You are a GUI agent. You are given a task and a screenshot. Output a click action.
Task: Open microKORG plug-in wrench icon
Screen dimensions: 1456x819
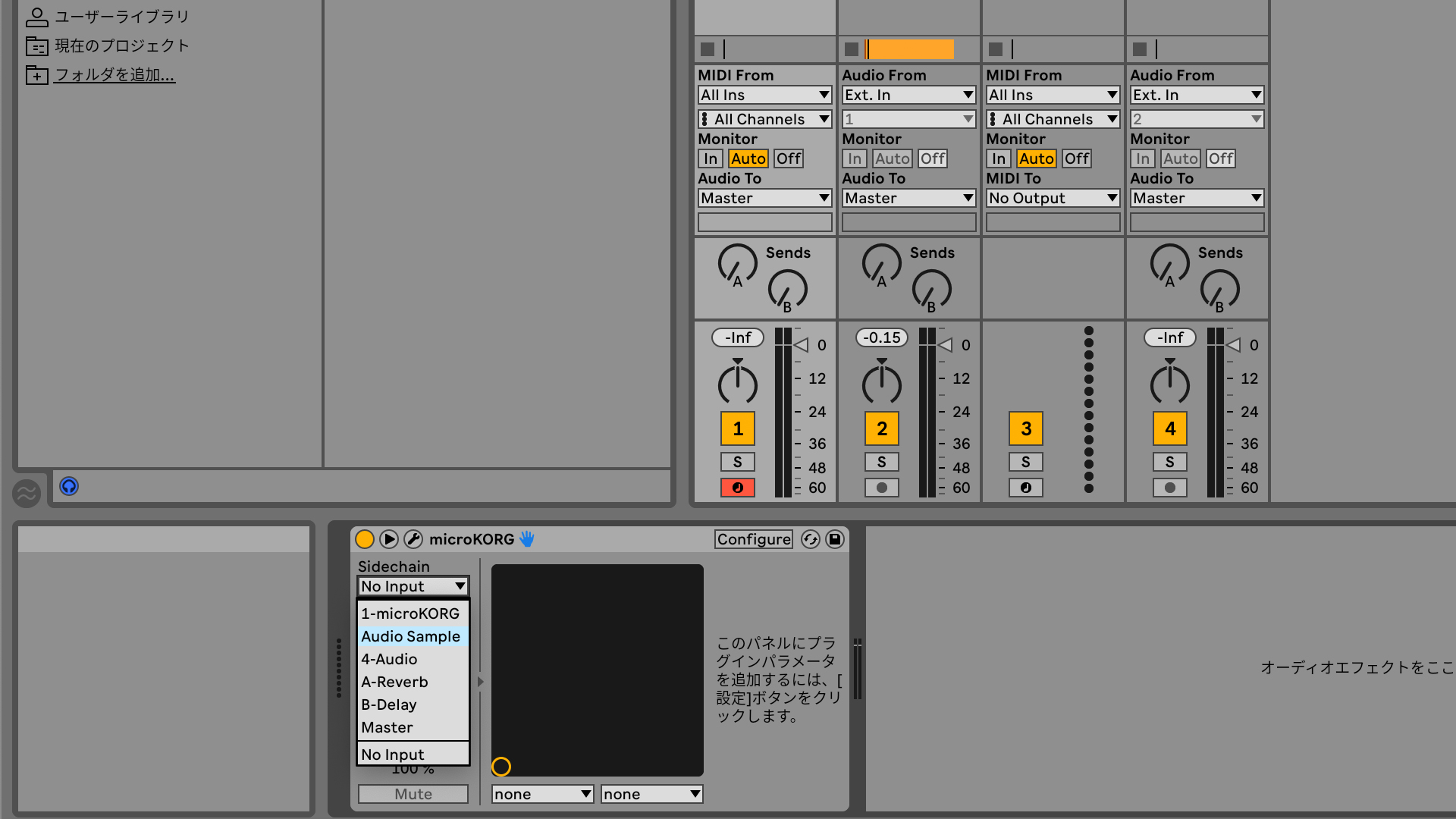(x=413, y=539)
